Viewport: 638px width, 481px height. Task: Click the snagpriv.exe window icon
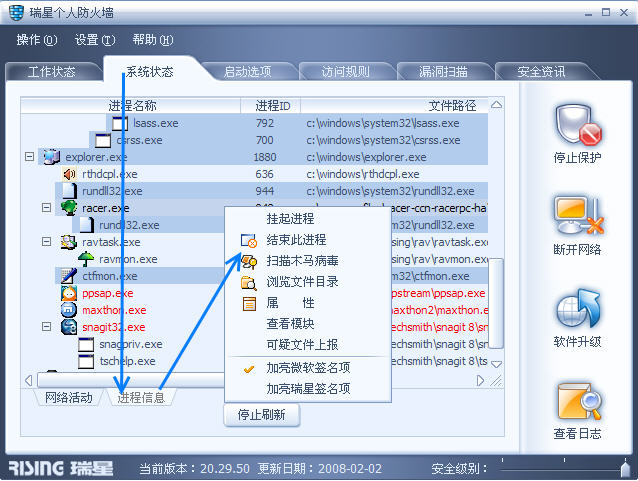(x=86, y=344)
